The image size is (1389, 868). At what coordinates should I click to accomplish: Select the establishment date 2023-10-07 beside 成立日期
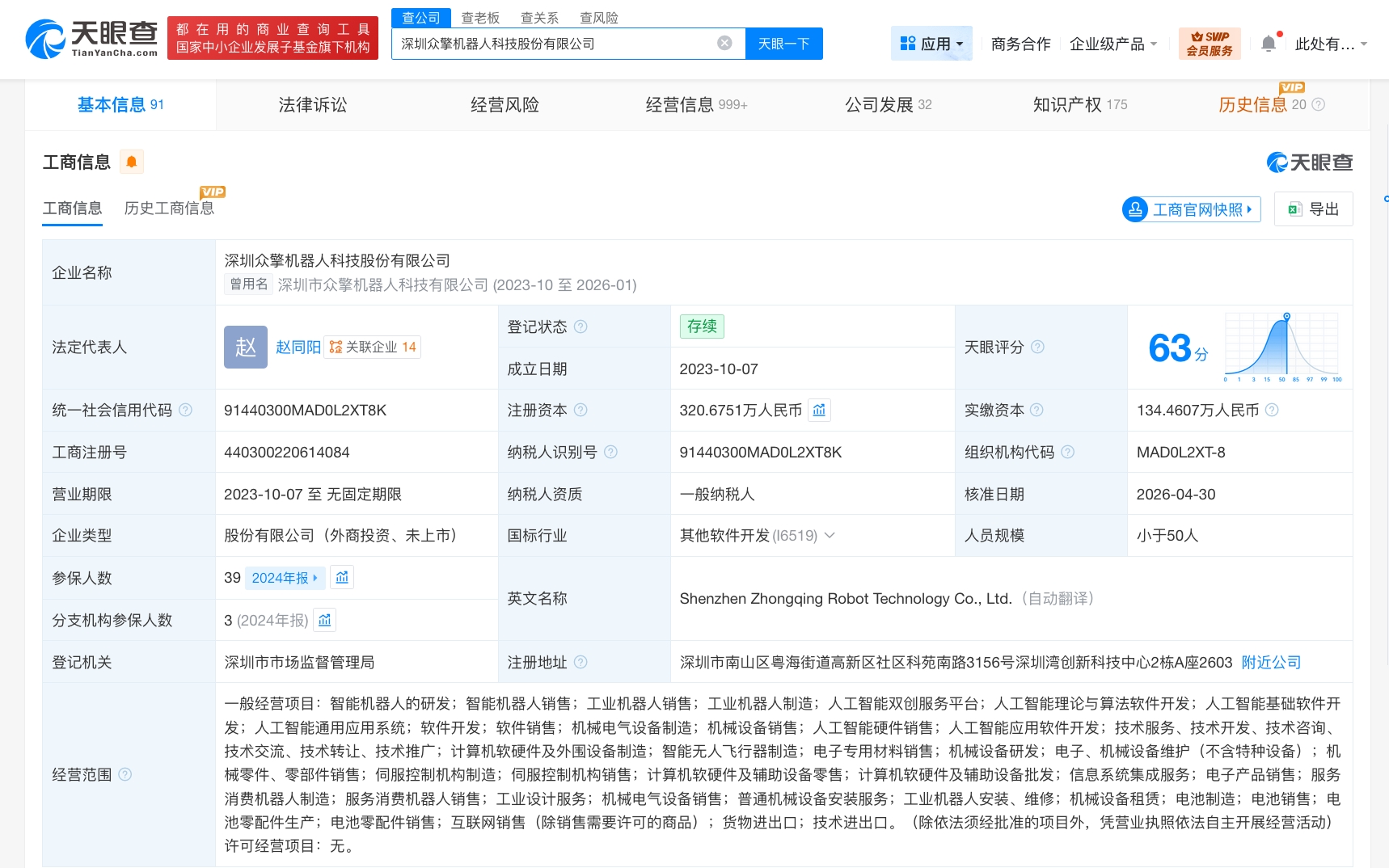tap(718, 369)
